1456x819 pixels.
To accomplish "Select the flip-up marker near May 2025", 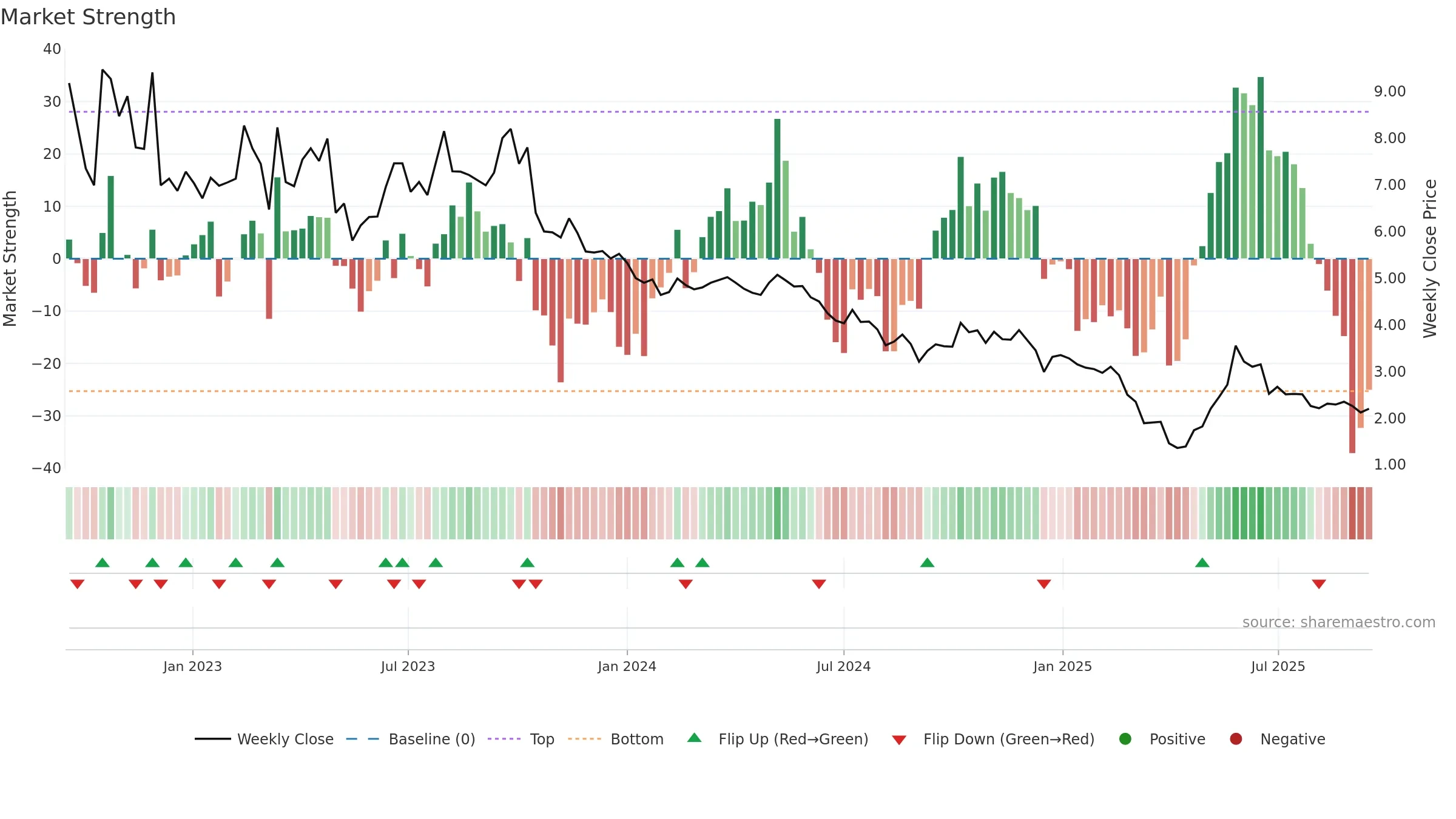I will [x=1202, y=562].
